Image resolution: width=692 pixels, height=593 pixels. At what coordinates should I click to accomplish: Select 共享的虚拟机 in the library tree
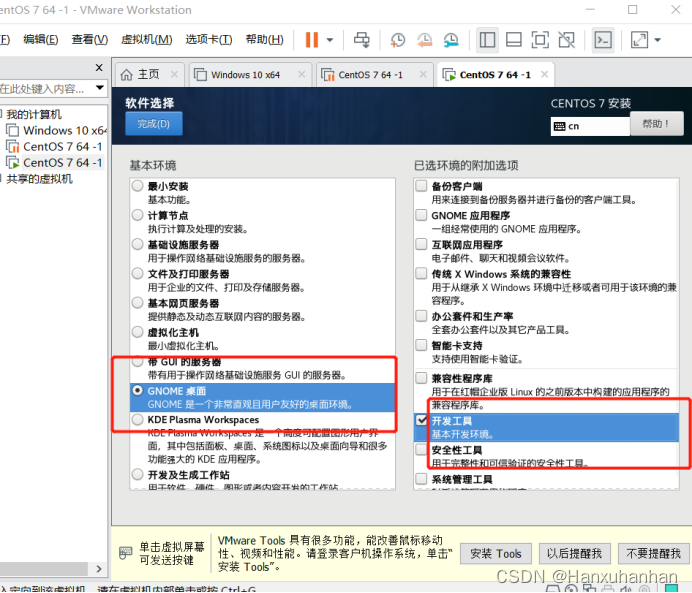pyautogui.click(x=39, y=179)
